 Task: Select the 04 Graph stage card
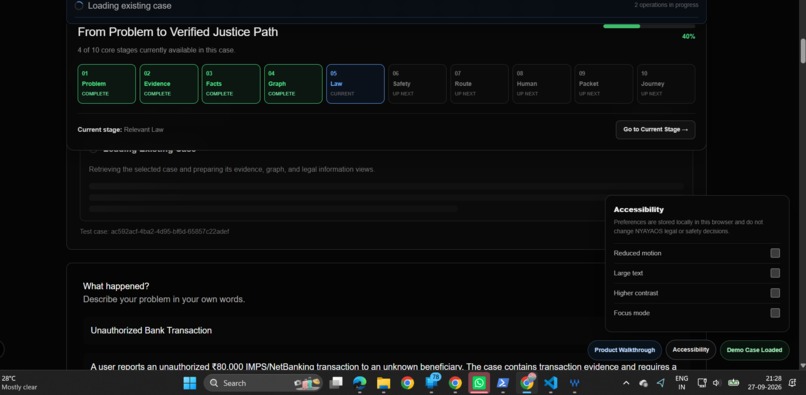(294, 84)
